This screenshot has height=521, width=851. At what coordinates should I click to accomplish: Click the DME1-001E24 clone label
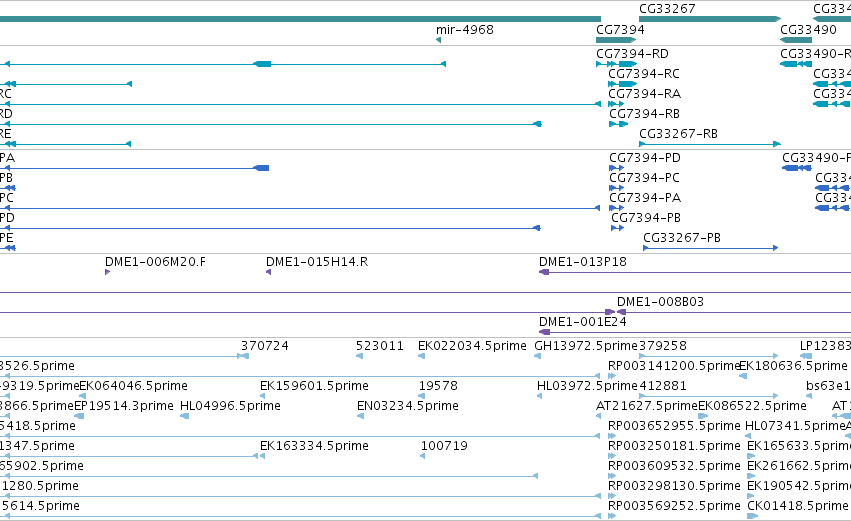point(582,322)
